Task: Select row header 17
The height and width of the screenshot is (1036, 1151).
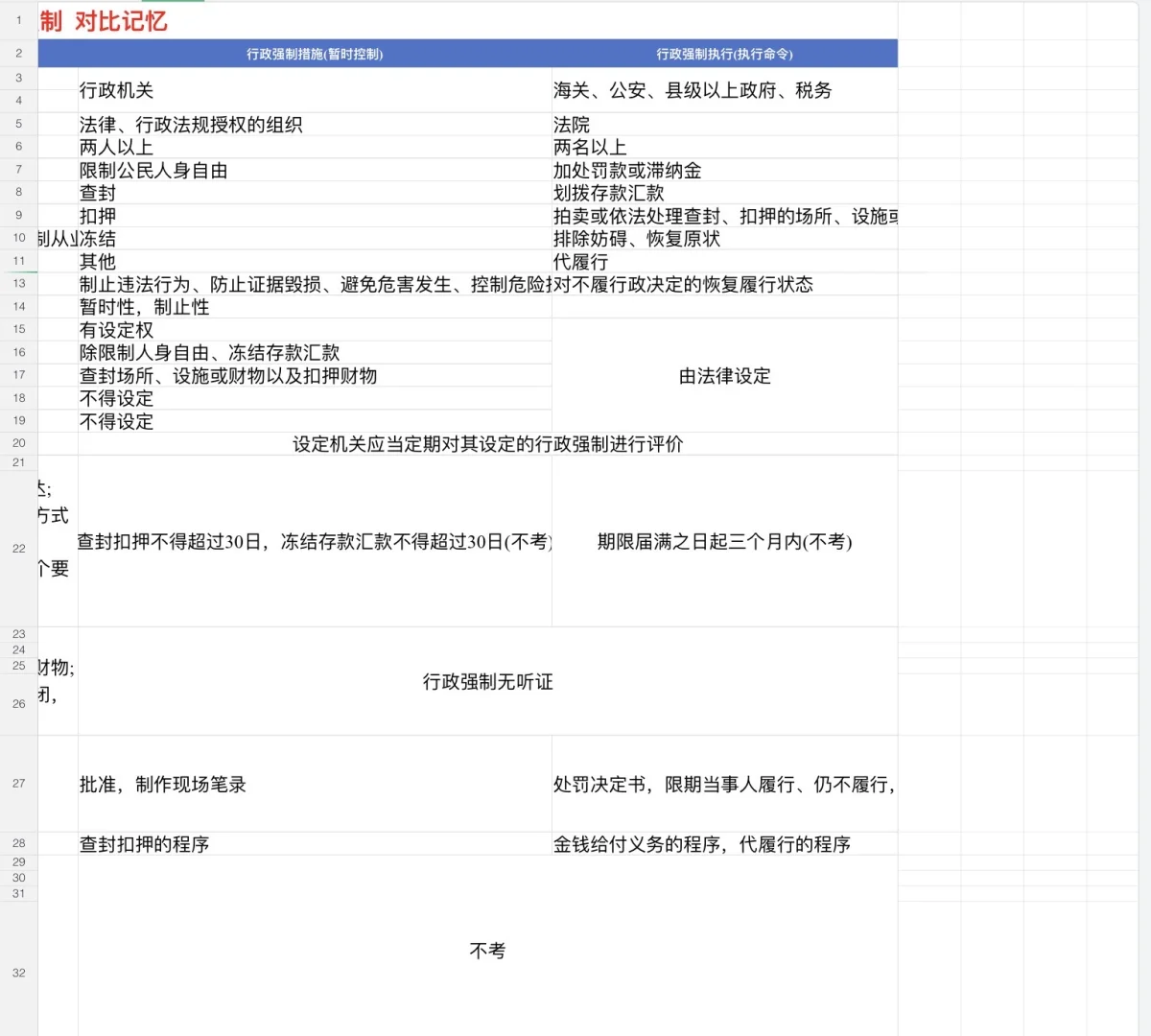Action: point(18,375)
